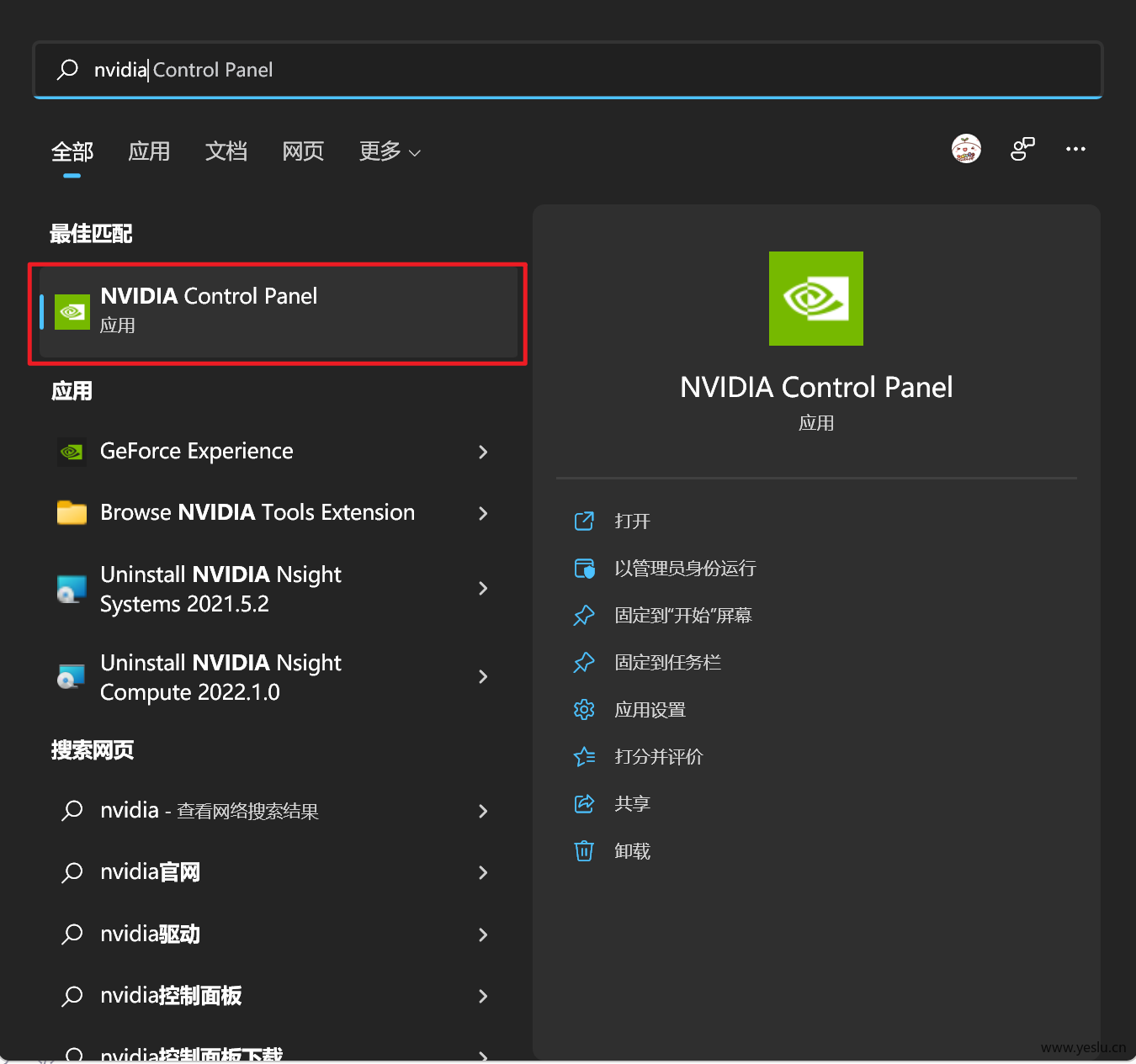Expand nvidia web search result chevron

483,811
